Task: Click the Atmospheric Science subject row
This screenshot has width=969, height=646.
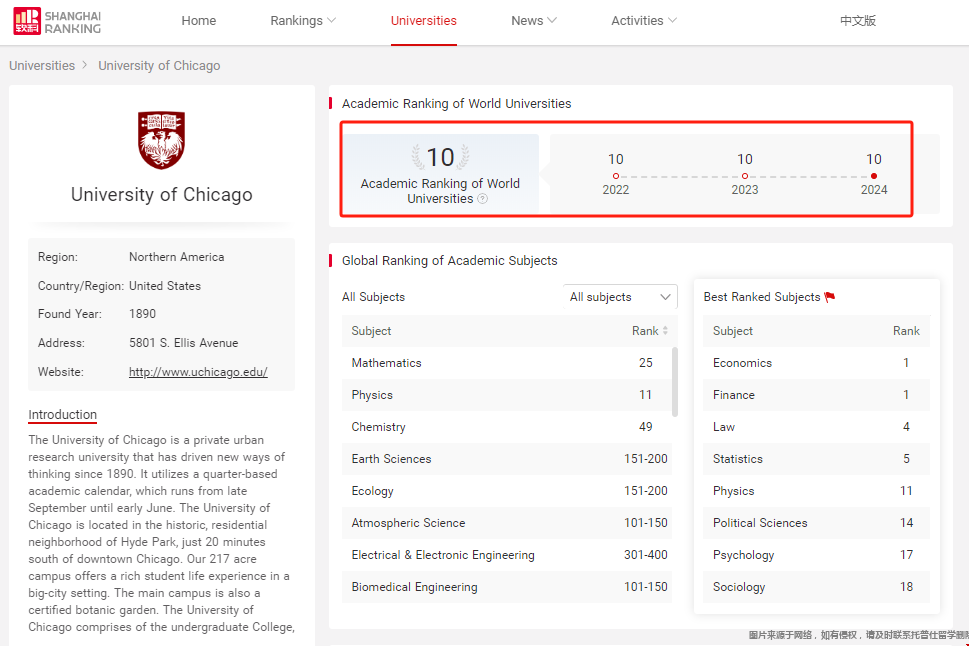Action: 507,523
